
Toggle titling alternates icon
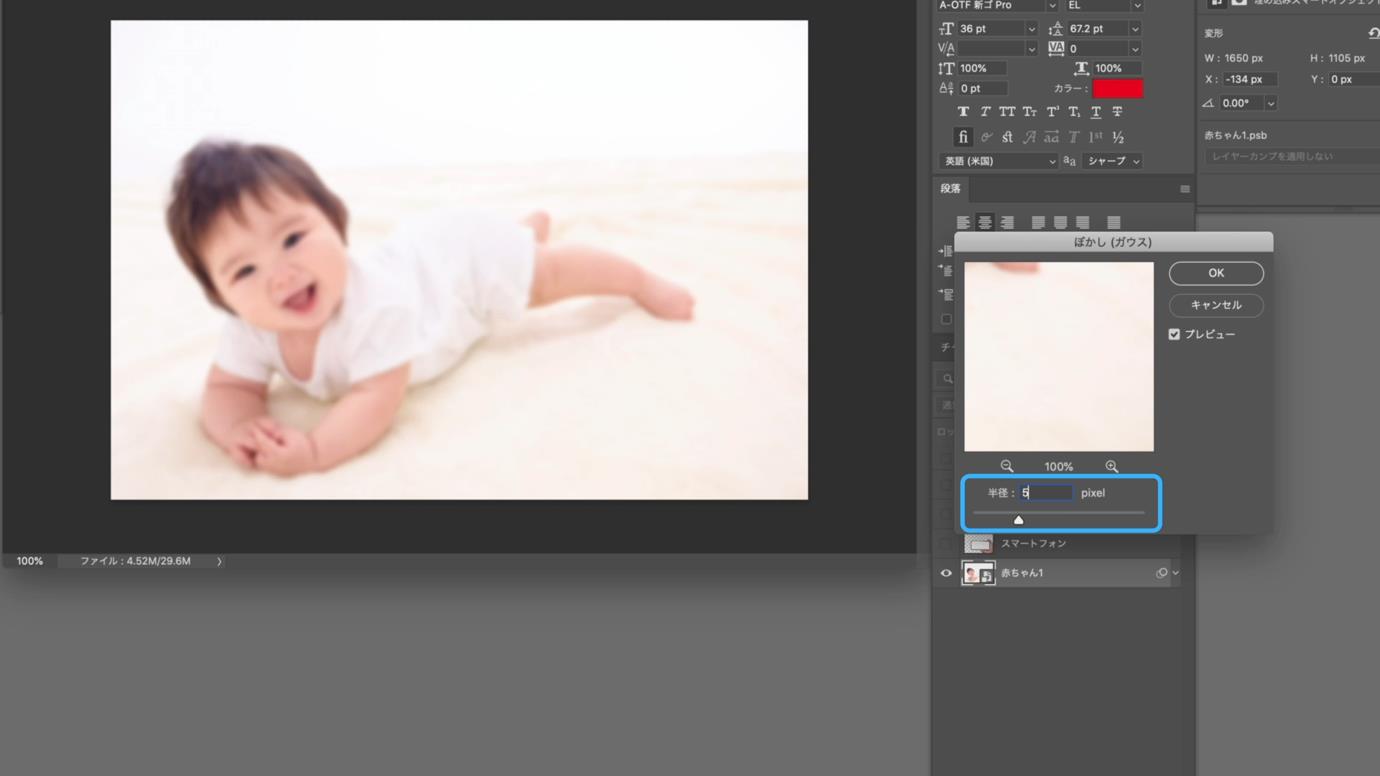(1074, 137)
